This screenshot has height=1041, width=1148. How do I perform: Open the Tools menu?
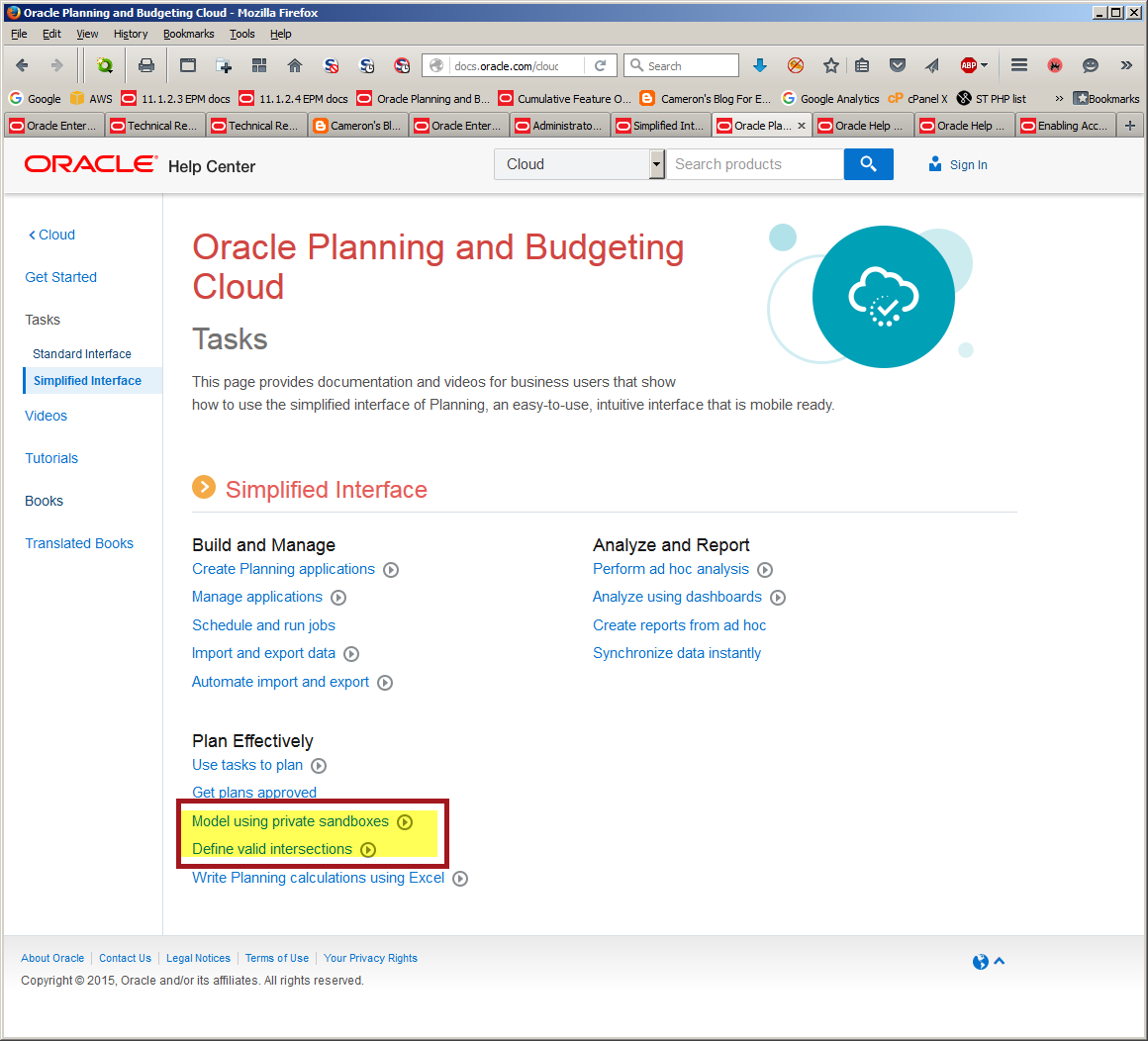pyautogui.click(x=241, y=34)
